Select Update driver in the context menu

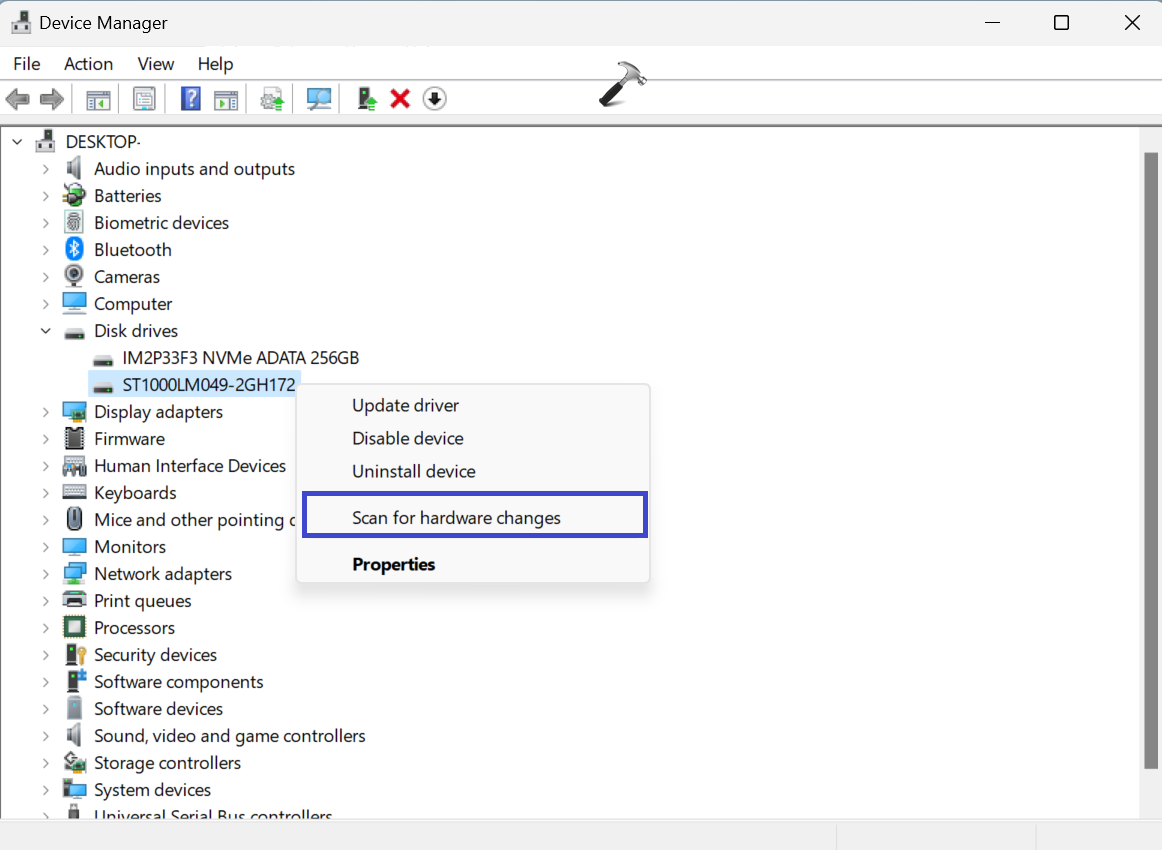[x=405, y=405]
